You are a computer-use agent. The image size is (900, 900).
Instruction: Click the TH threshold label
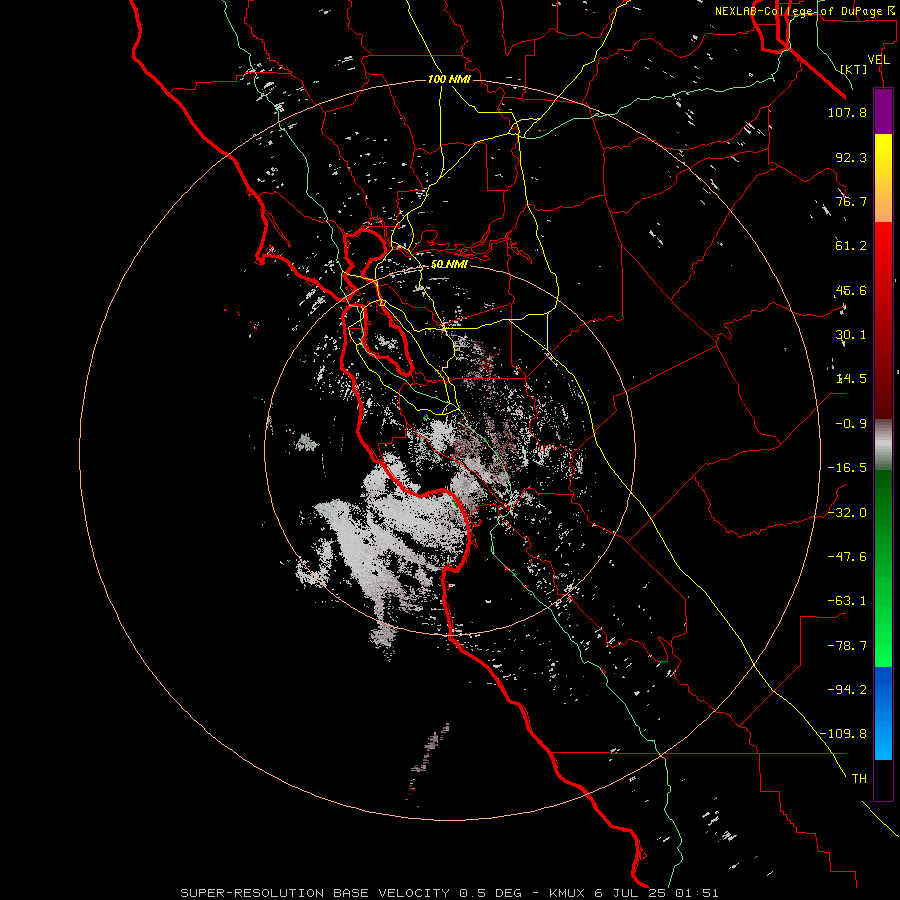(x=859, y=779)
